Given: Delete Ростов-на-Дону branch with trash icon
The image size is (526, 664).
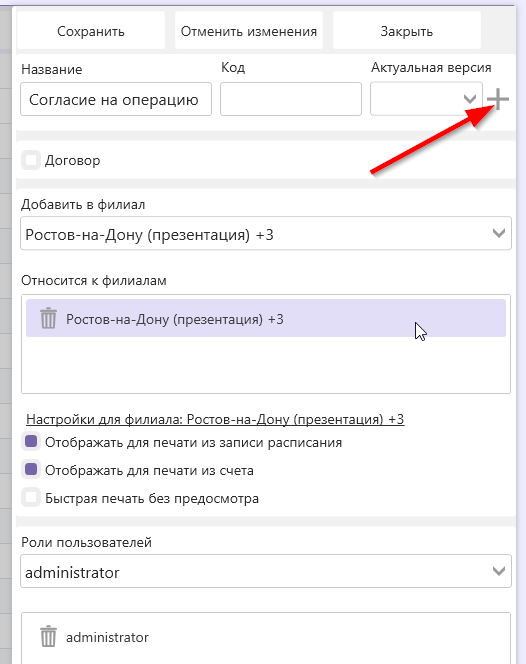Looking at the screenshot, I should [x=48, y=318].
